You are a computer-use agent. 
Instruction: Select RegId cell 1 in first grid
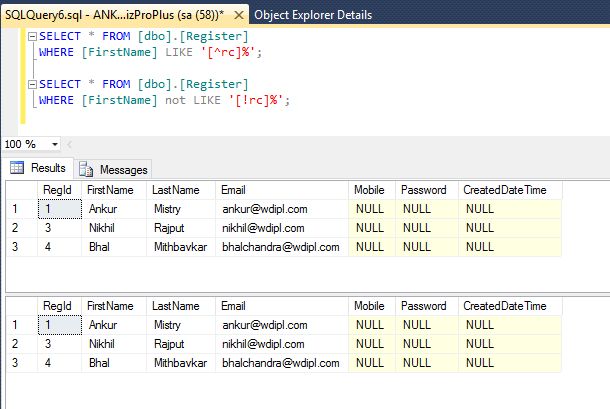[60, 209]
